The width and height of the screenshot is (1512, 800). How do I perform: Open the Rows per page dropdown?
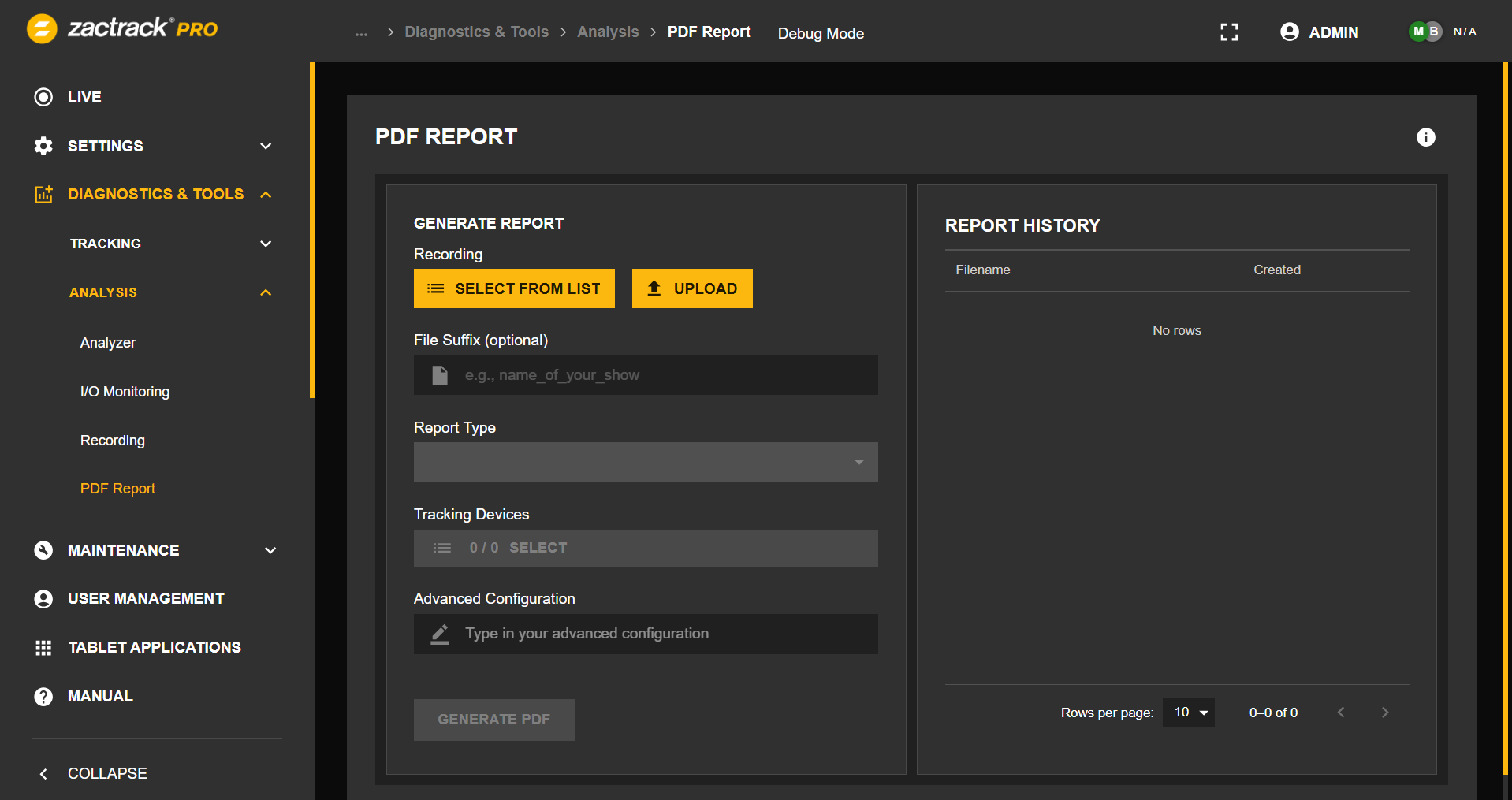[1189, 713]
